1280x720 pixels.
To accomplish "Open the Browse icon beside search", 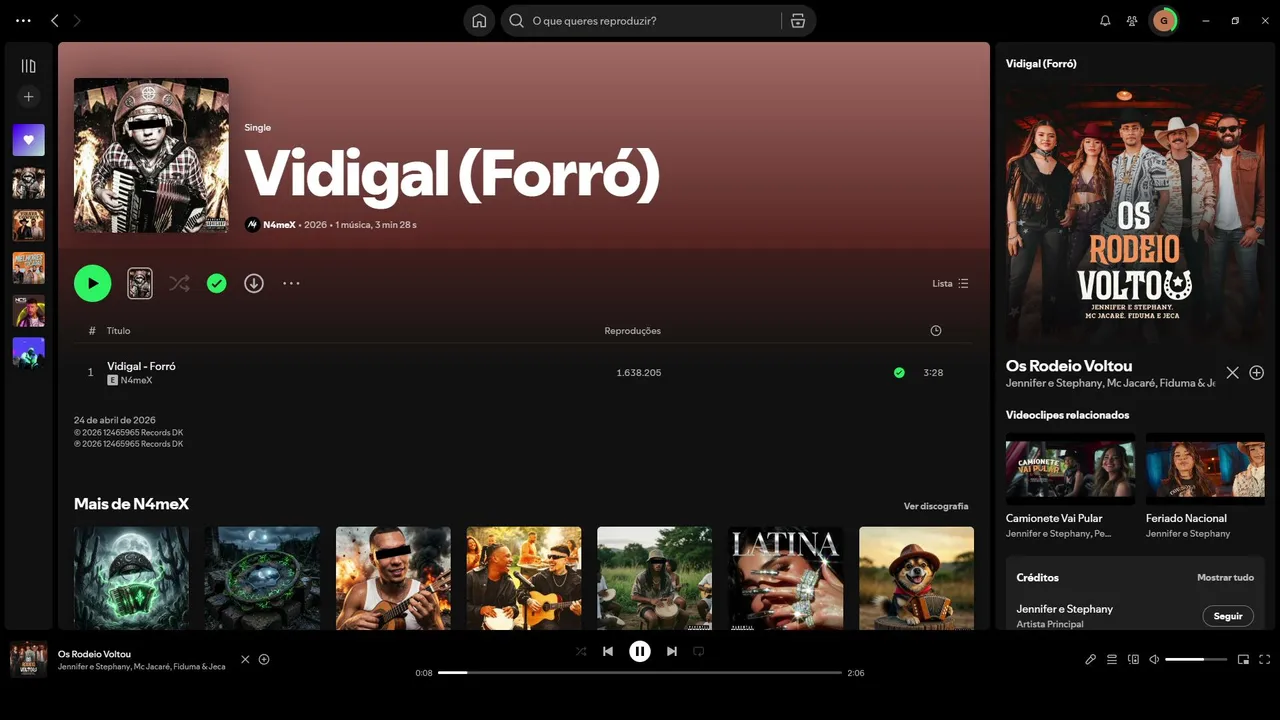I will [797, 21].
